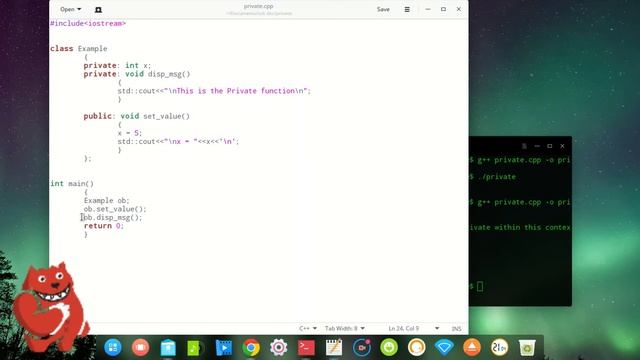Save the private.cpp file
640x360 pixels.
[383, 9]
